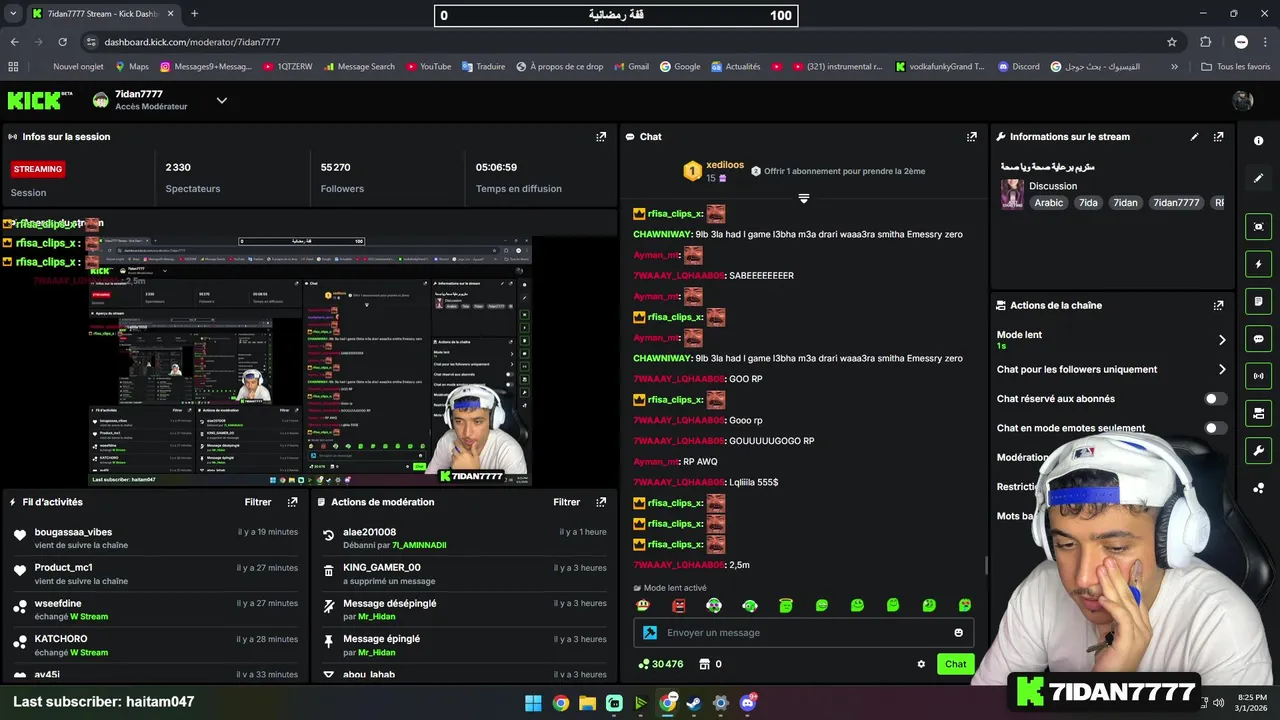The width and height of the screenshot is (1280, 720).
Task: Open user bougassaa_vibes in activity feed
Action: pos(73,532)
